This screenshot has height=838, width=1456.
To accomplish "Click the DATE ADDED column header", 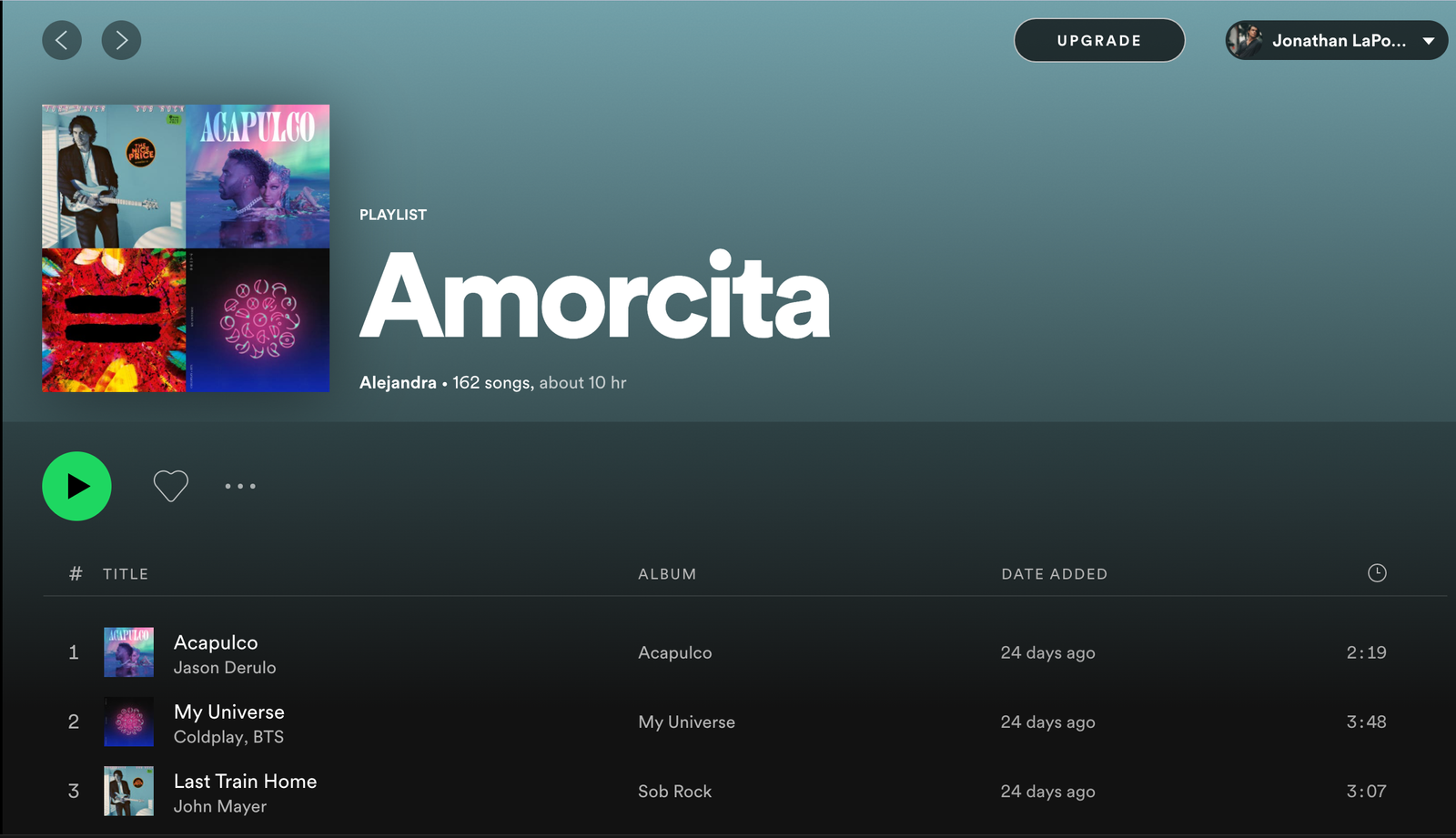I will point(1054,574).
